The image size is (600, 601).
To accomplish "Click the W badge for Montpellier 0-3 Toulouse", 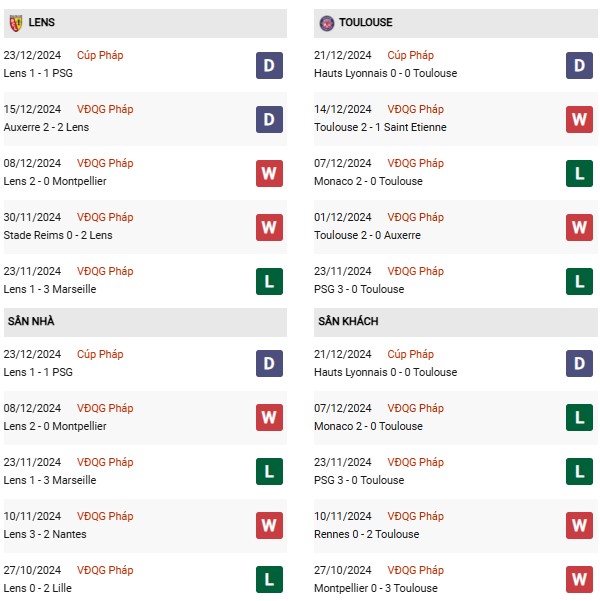I will point(579,580).
